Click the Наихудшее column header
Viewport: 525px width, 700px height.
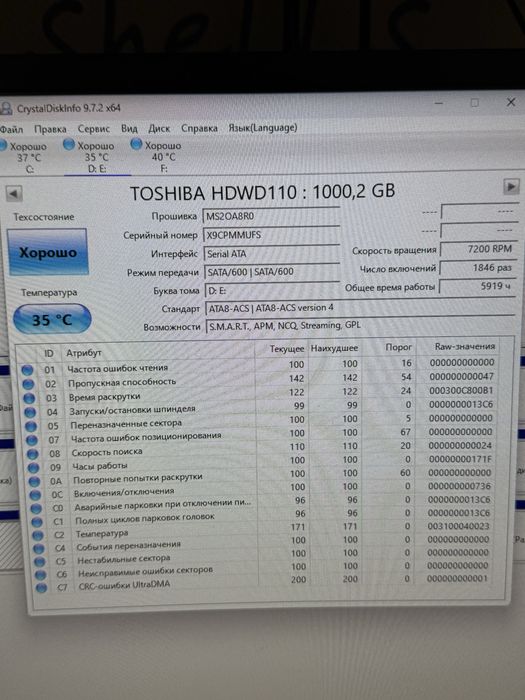(334, 348)
